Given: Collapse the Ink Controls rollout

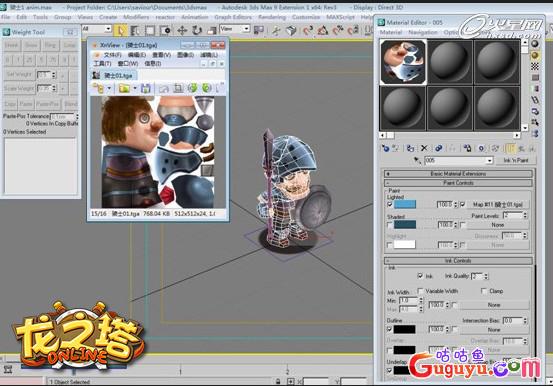Looking at the screenshot, I should tap(458, 261).
